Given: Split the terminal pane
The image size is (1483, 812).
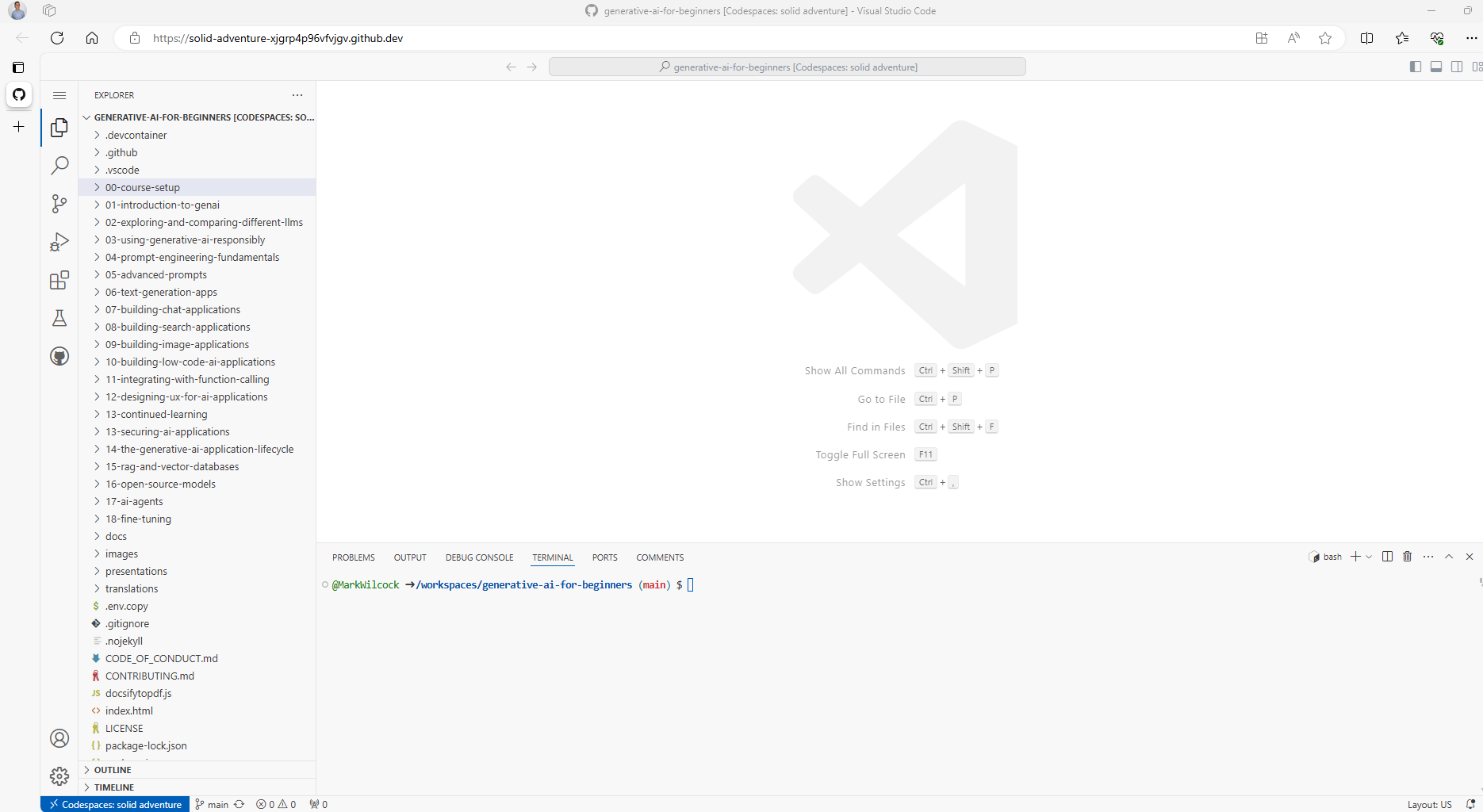Looking at the screenshot, I should click(1387, 557).
